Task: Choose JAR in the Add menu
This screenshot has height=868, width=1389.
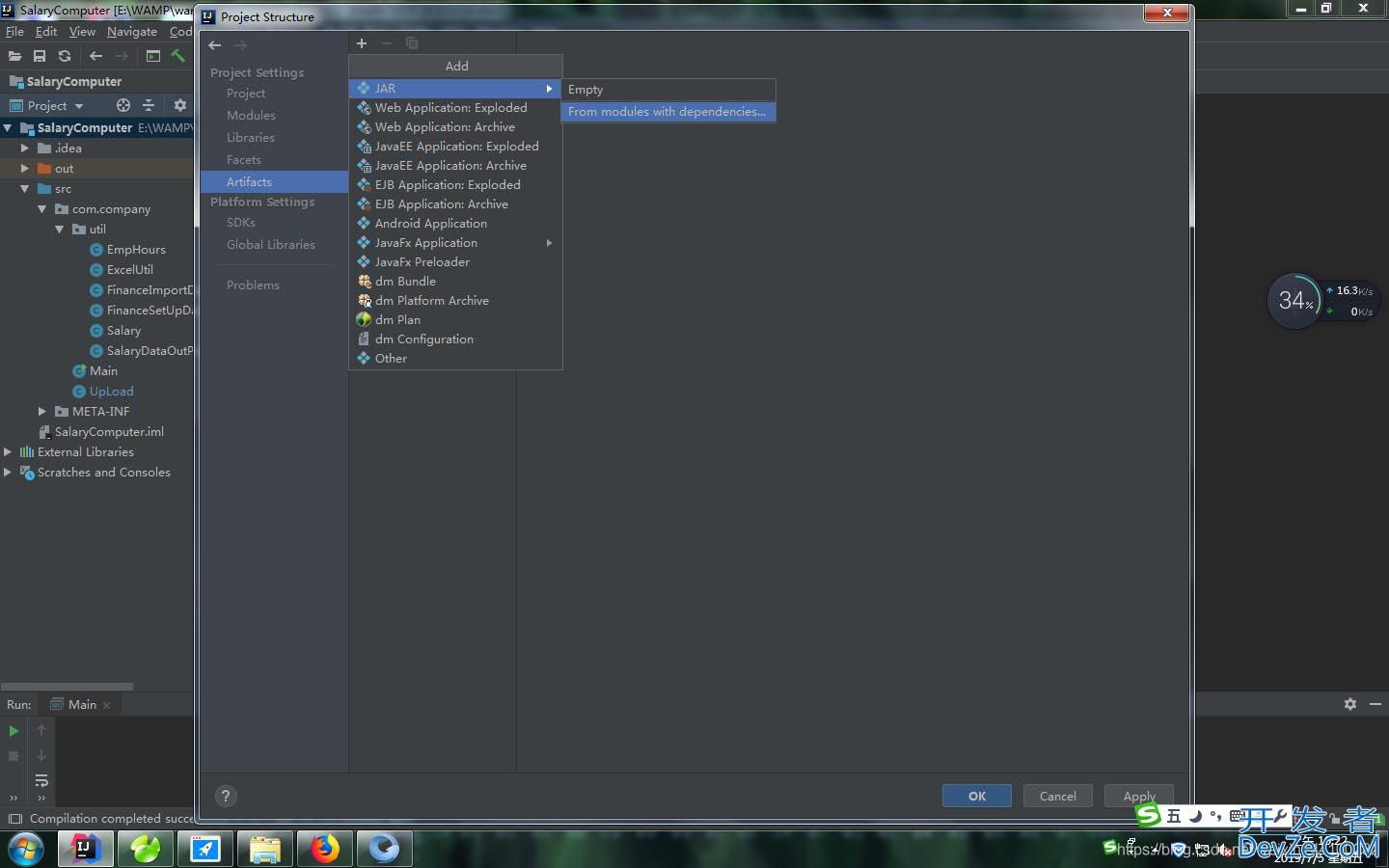Action: [455, 88]
